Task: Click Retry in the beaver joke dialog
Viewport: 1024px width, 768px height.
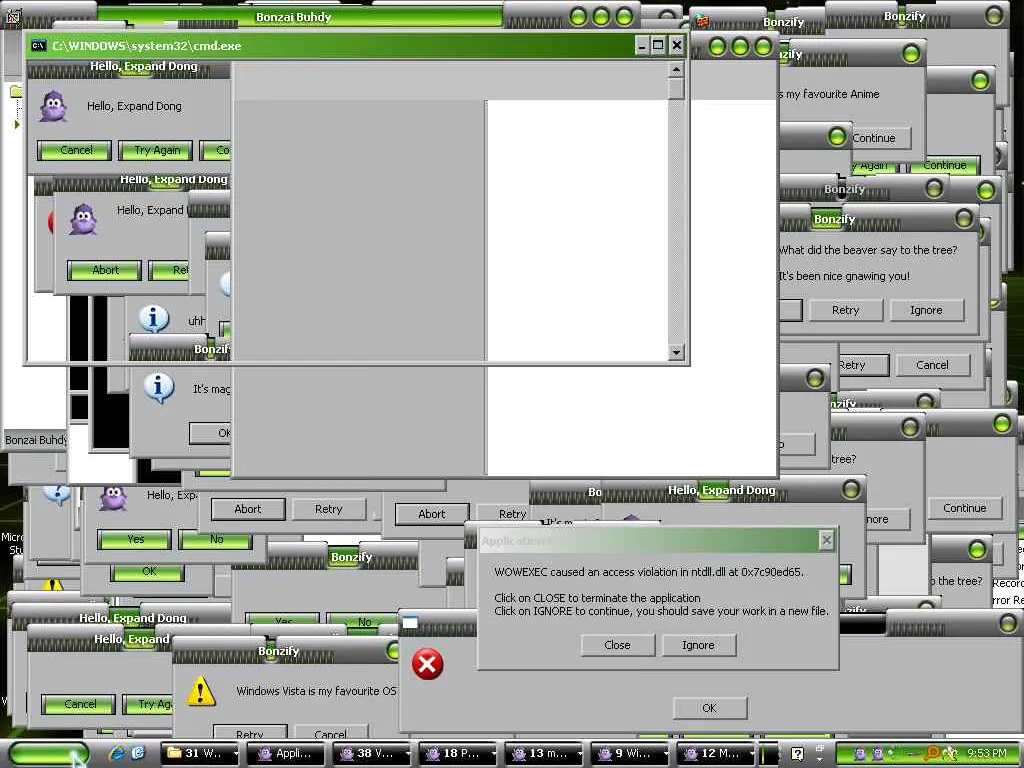Action: tap(846, 310)
